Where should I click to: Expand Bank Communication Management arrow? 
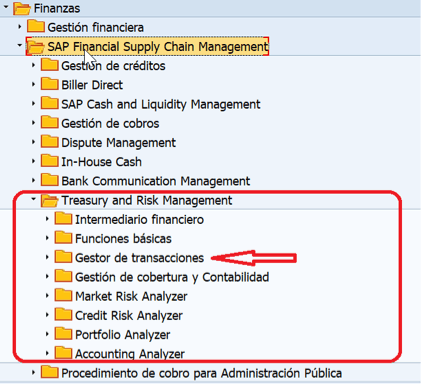tap(33, 180)
